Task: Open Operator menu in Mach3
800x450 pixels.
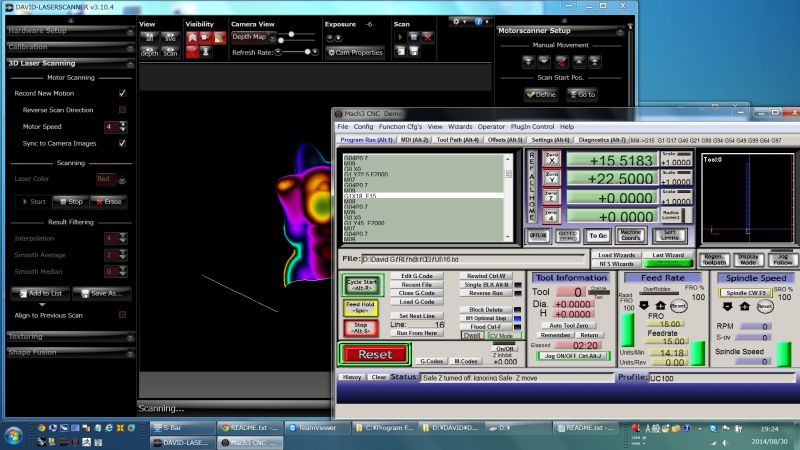Action: pos(491,127)
